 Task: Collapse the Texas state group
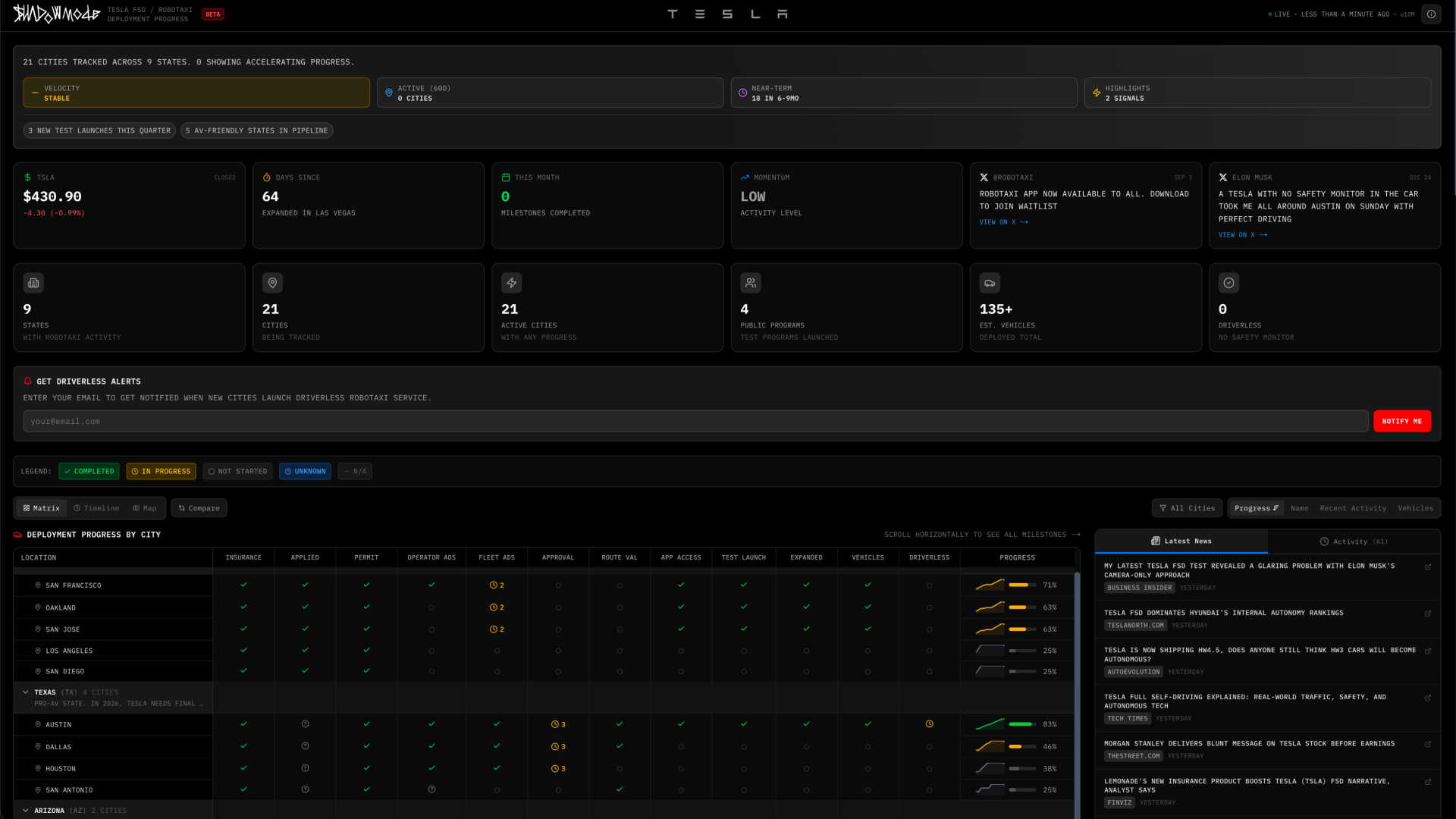point(26,692)
